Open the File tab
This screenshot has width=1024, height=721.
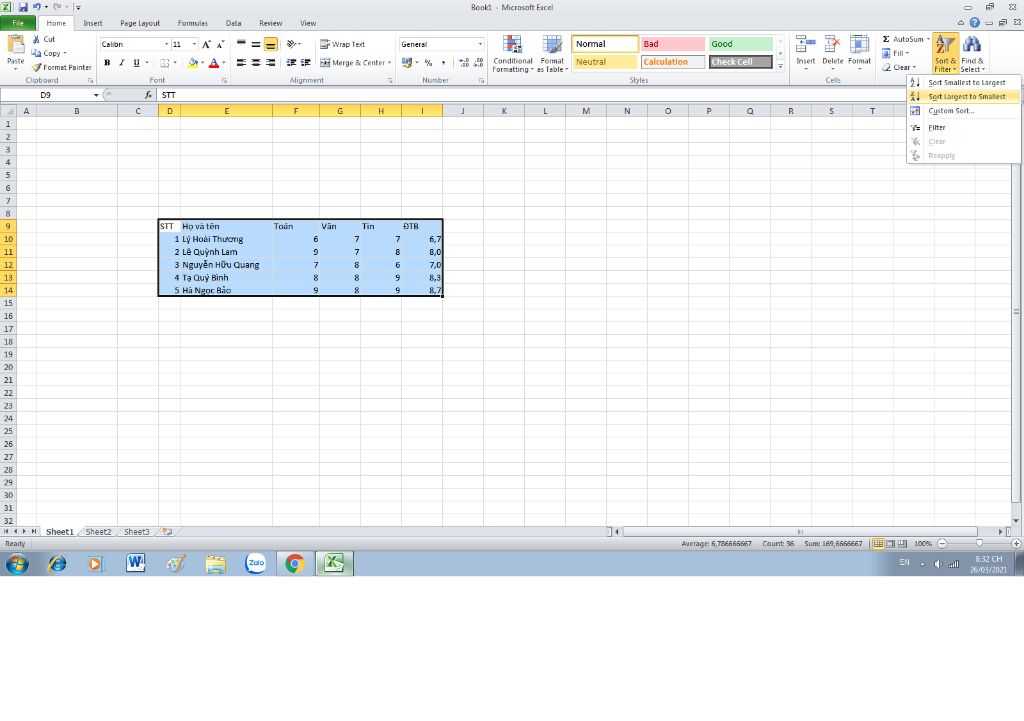(18, 23)
